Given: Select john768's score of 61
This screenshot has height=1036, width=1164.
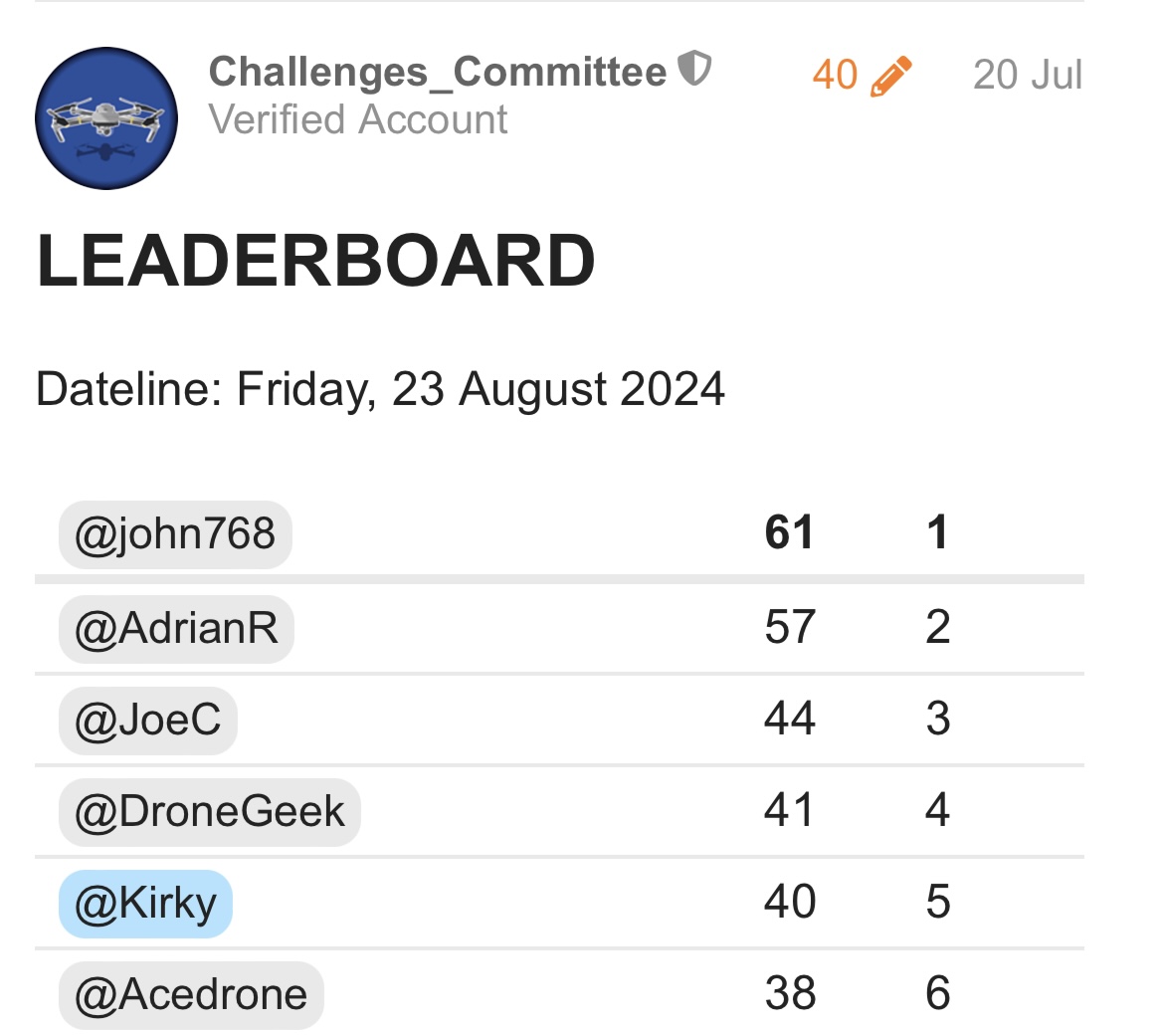Looking at the screenshot, I should point(789,532).
